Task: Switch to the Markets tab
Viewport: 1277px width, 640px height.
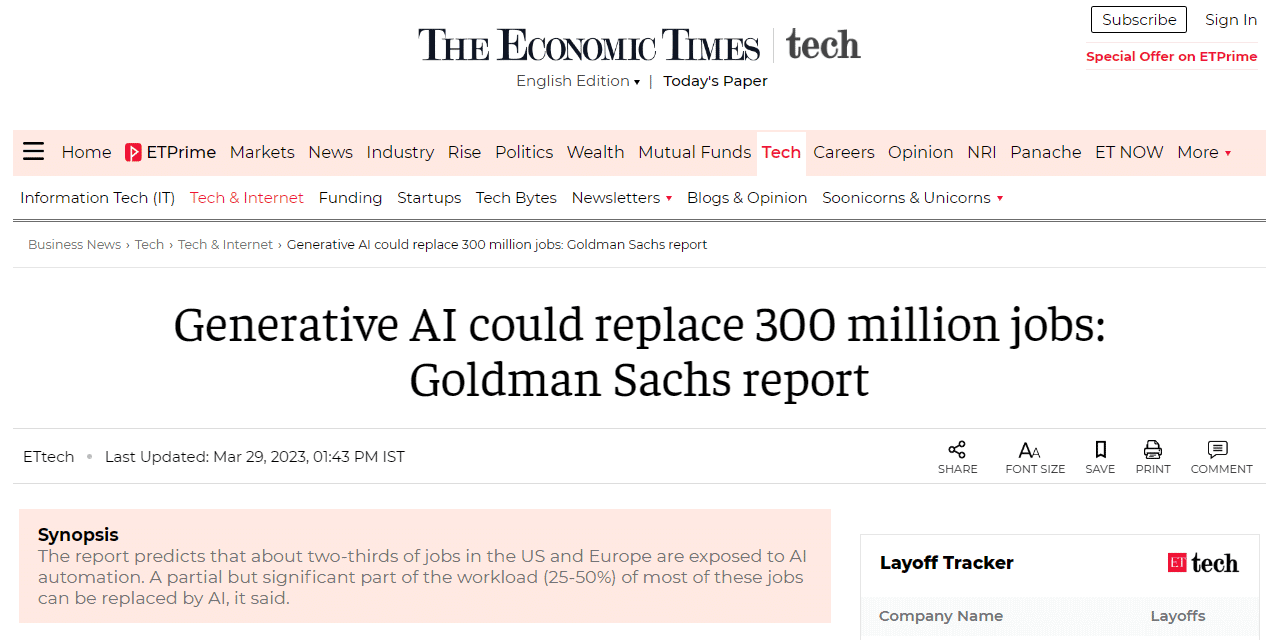Action: [x=262, y=152]
